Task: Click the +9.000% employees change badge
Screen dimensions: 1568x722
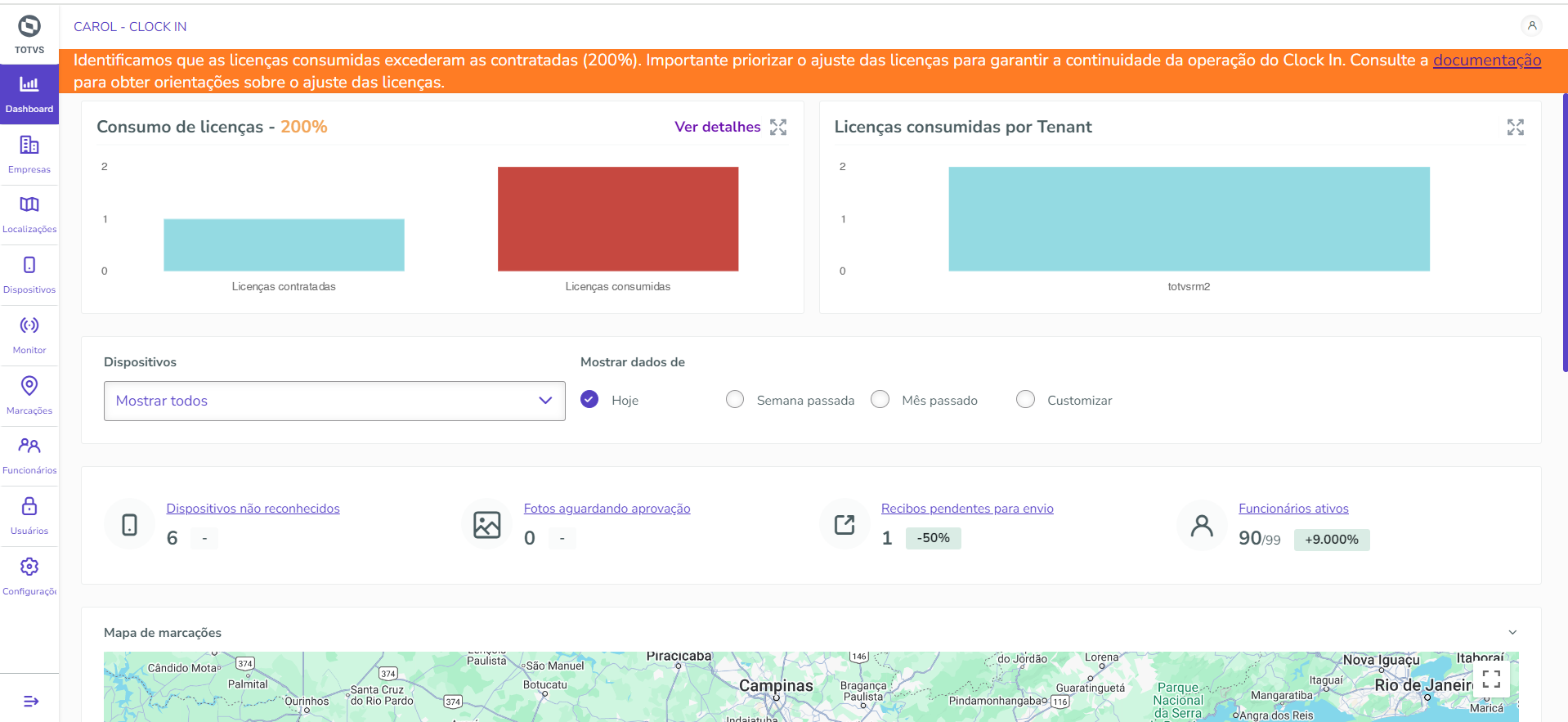Action: (1332, 540)
